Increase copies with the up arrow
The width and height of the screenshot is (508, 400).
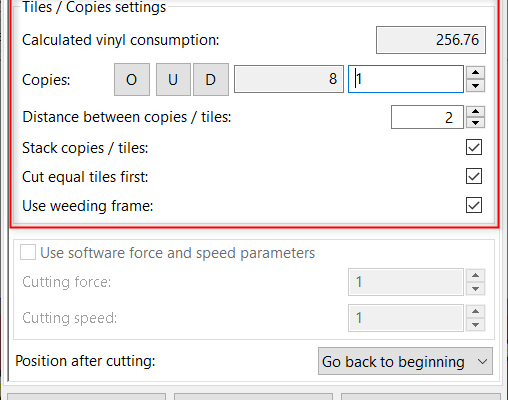pyautogui.click(x=476, y=72)
